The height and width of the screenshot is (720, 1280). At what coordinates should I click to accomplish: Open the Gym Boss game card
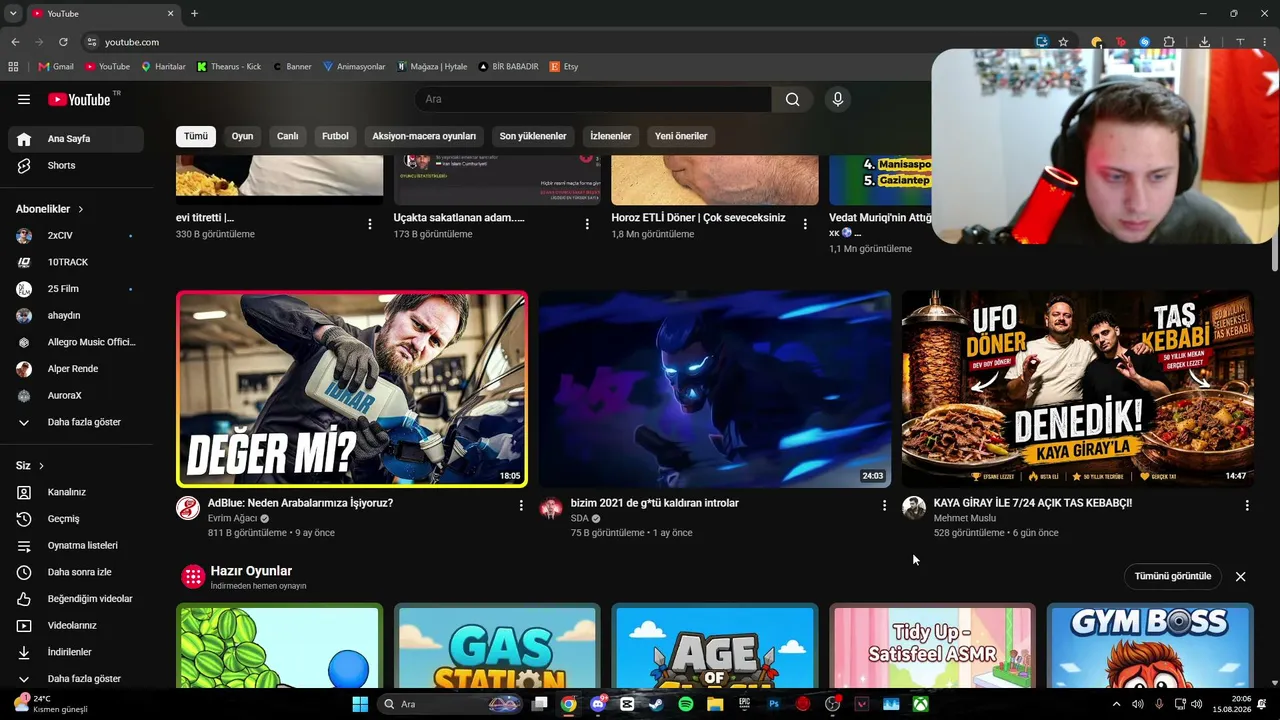click(1150, 646)
